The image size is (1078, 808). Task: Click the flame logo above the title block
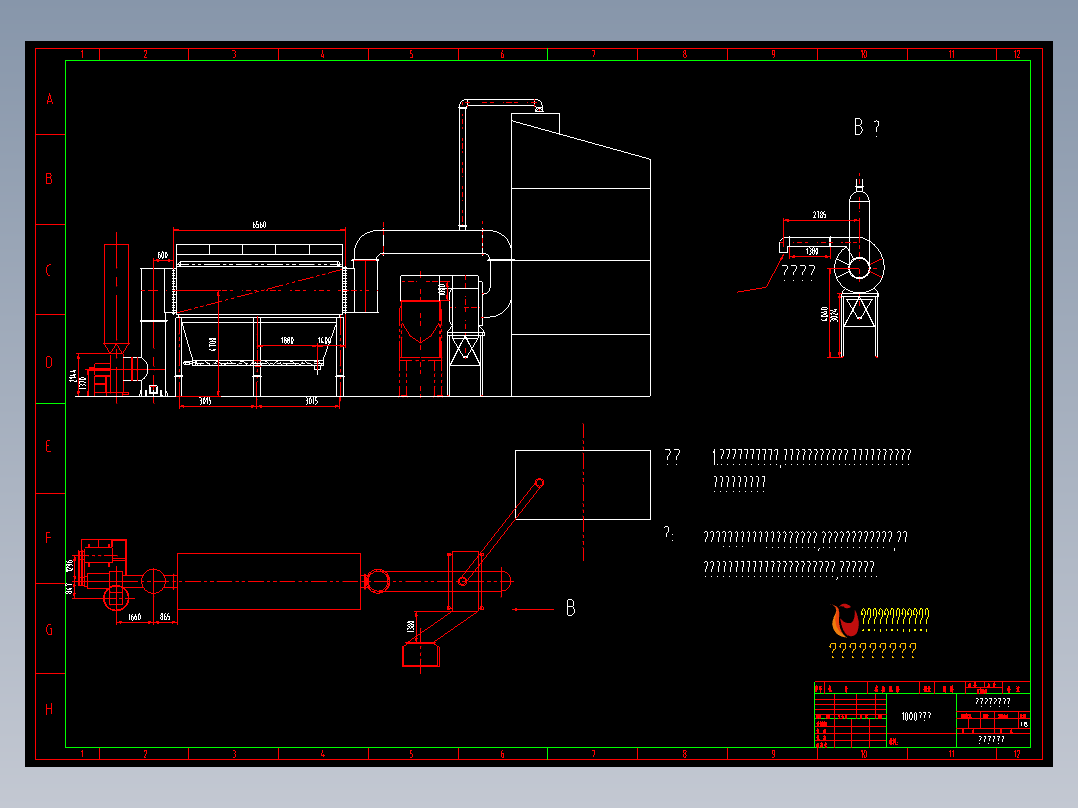[844, 620]
